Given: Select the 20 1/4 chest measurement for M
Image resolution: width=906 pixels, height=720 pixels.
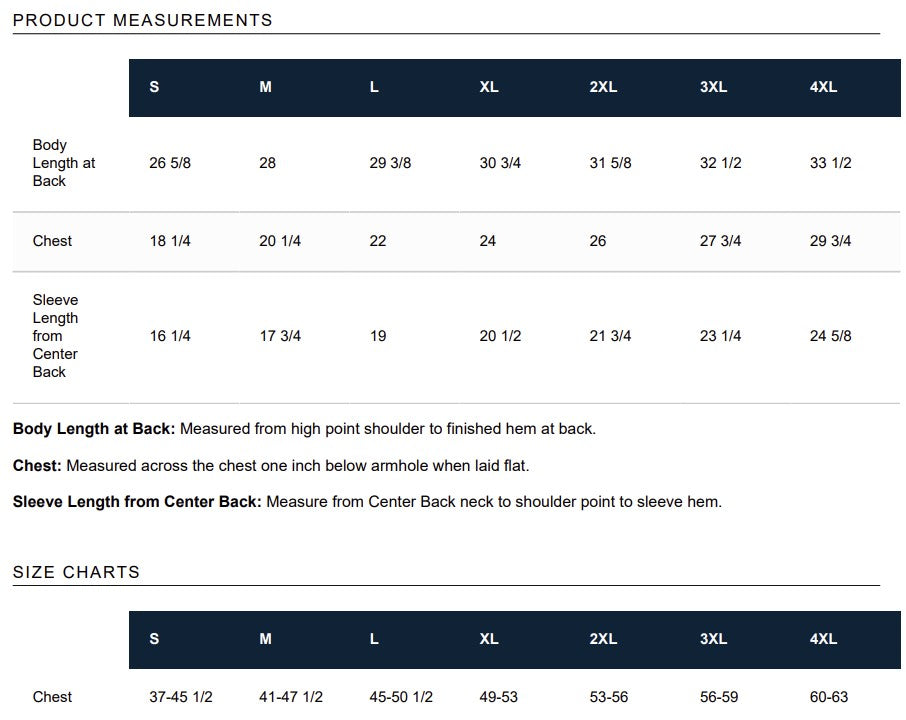Looking at the screenshot, I should tap(280, 241).
